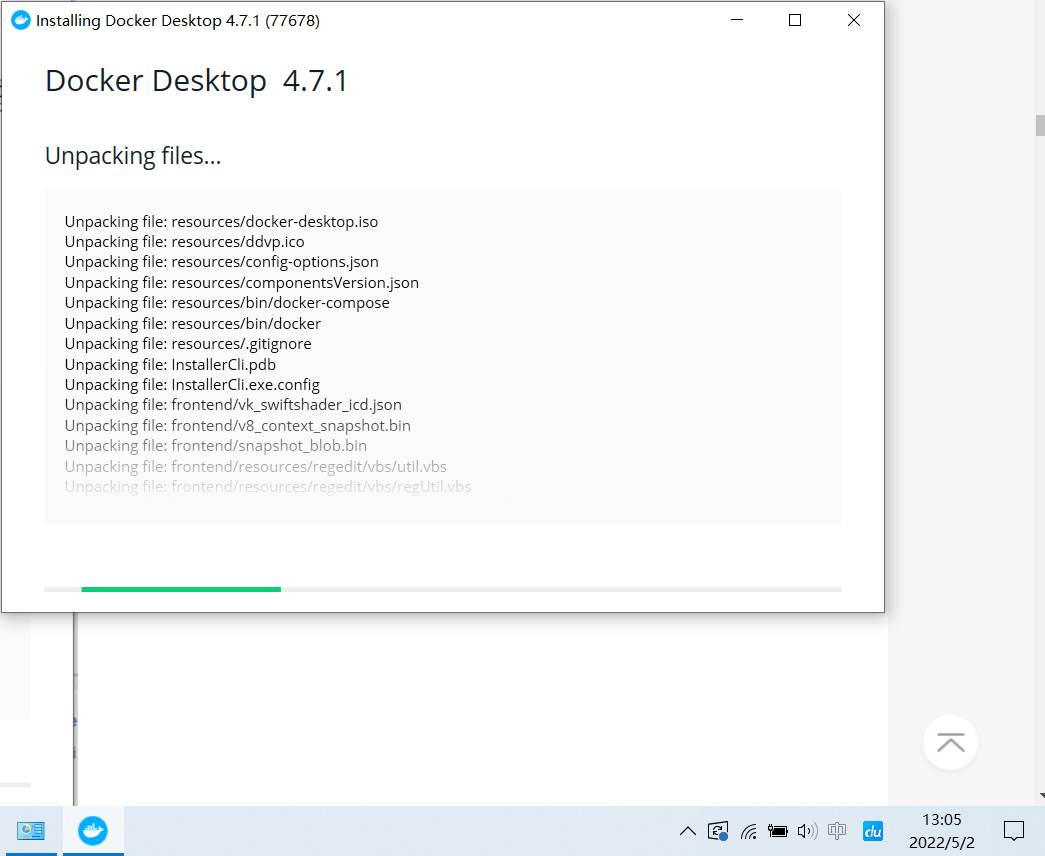This screenshot has height=856, width=1045.
Task: Check the battery status in the tray
Action: pos(777,831)
